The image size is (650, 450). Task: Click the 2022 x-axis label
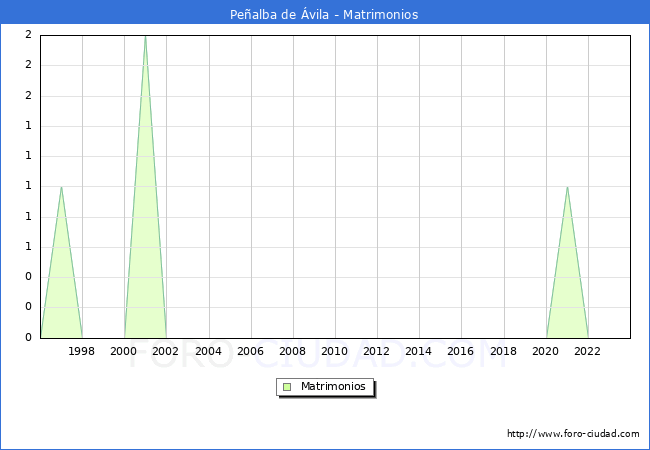(587, 351)
